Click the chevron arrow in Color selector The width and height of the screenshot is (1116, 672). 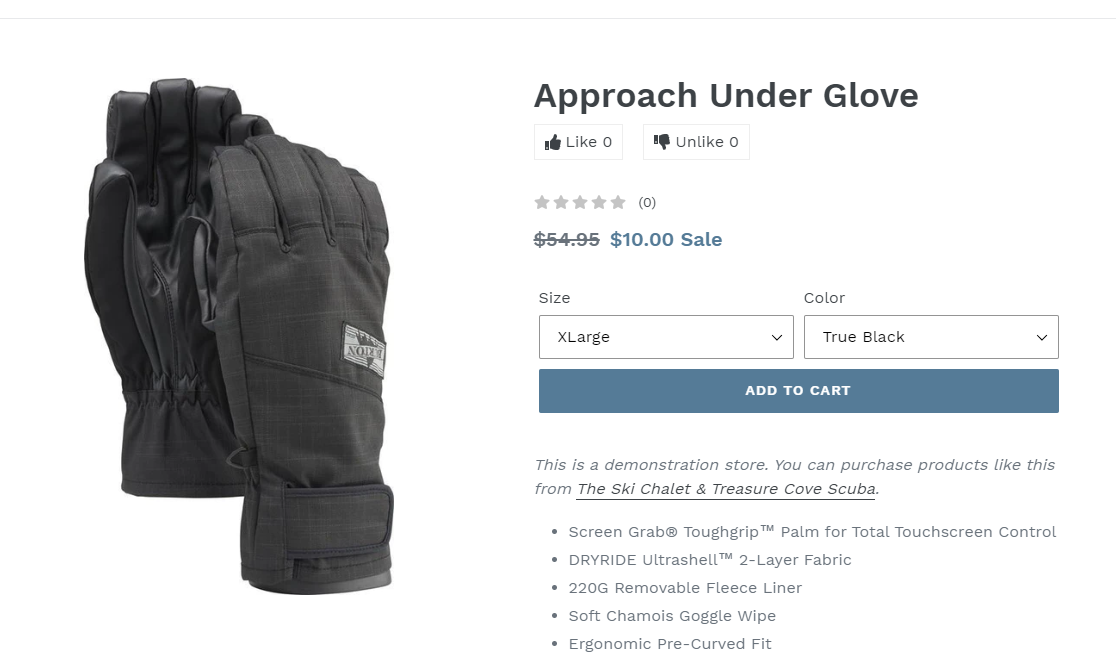click(x=1041, y=337)
